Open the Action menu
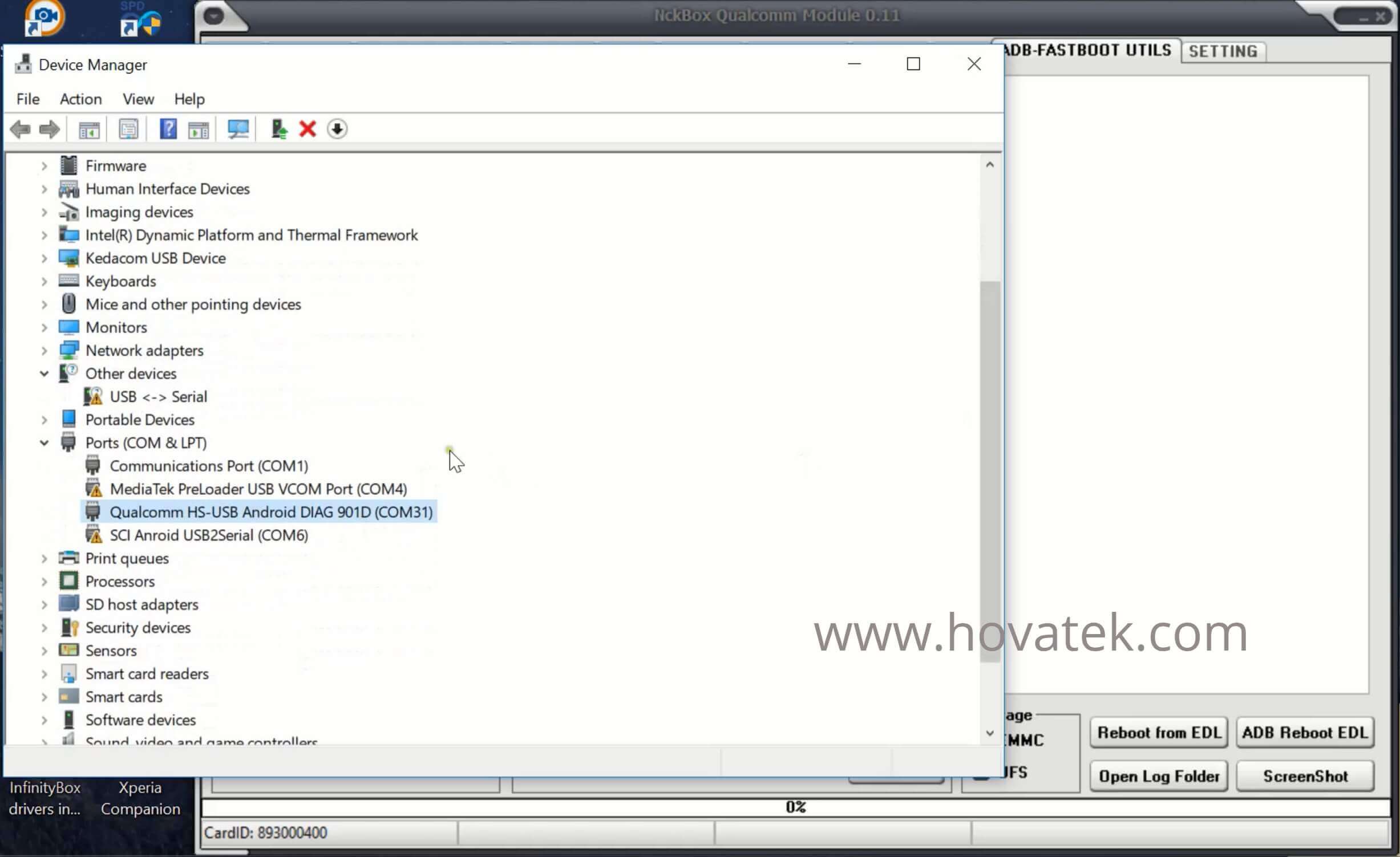This screenshot has height=857, width=1400. point(81,99)
